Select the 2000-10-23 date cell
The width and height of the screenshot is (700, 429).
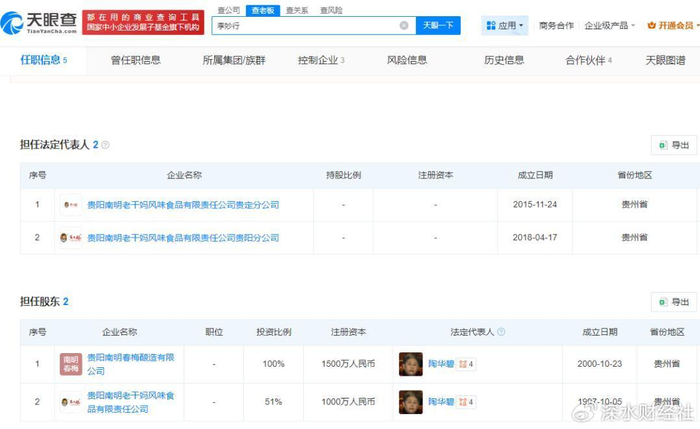[x=600, y=364]
